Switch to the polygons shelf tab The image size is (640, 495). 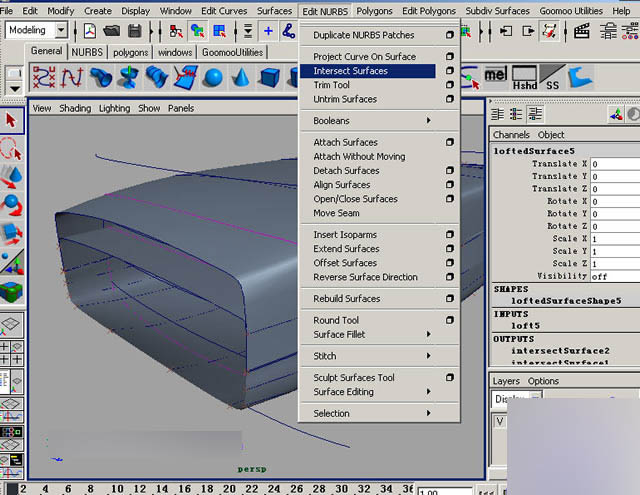(x=130, y=52)
